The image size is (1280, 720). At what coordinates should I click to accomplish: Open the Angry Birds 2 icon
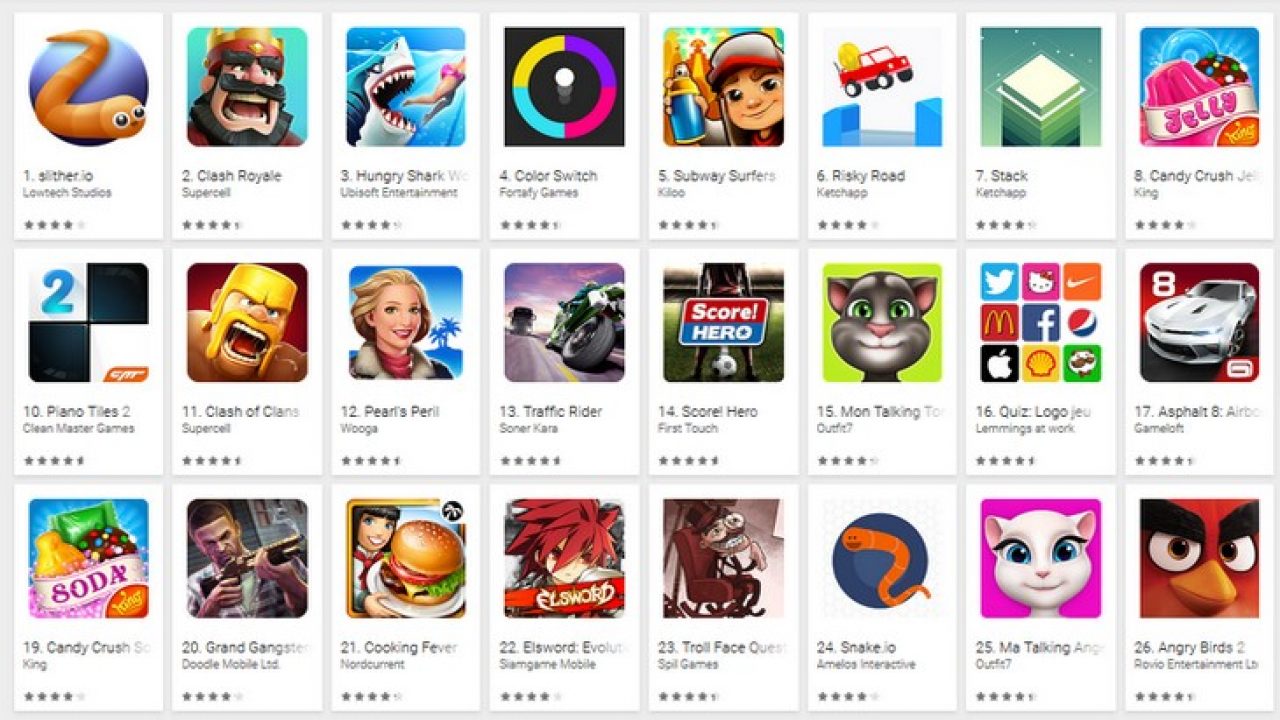pyautogui.click(x=1200, y=559)
